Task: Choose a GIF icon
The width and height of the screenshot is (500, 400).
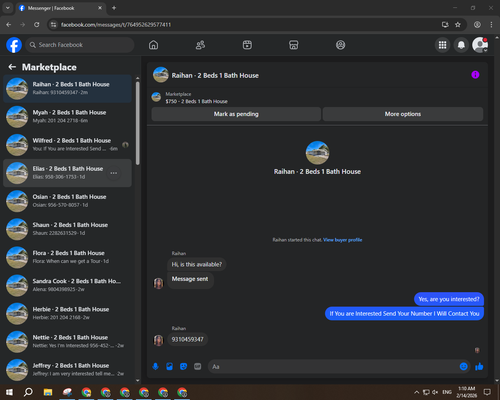Action: [198, 367]
